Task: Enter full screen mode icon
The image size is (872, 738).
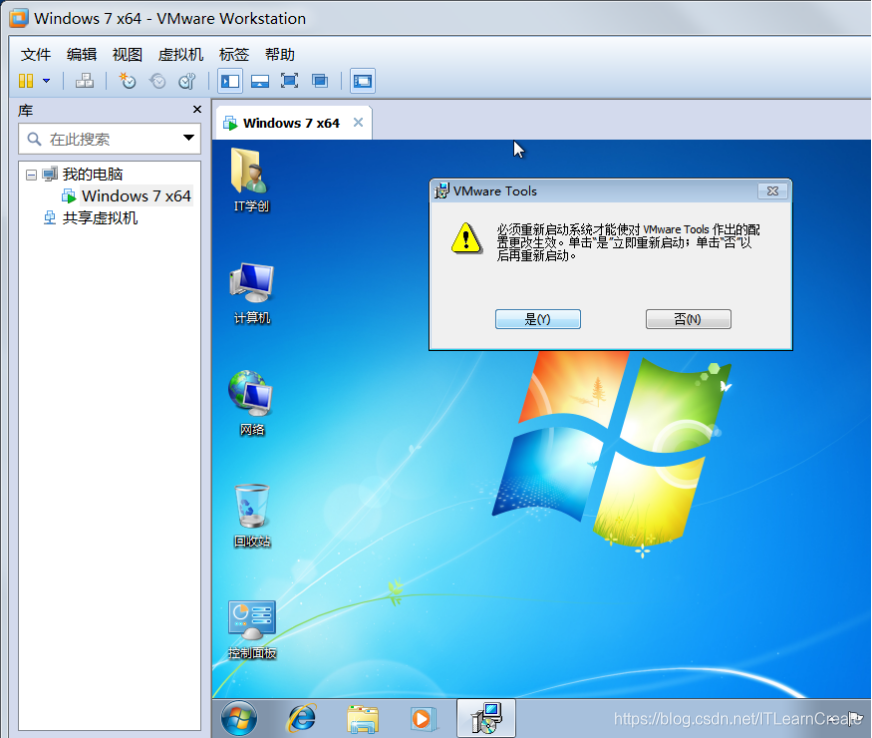Action: point(289,81)
